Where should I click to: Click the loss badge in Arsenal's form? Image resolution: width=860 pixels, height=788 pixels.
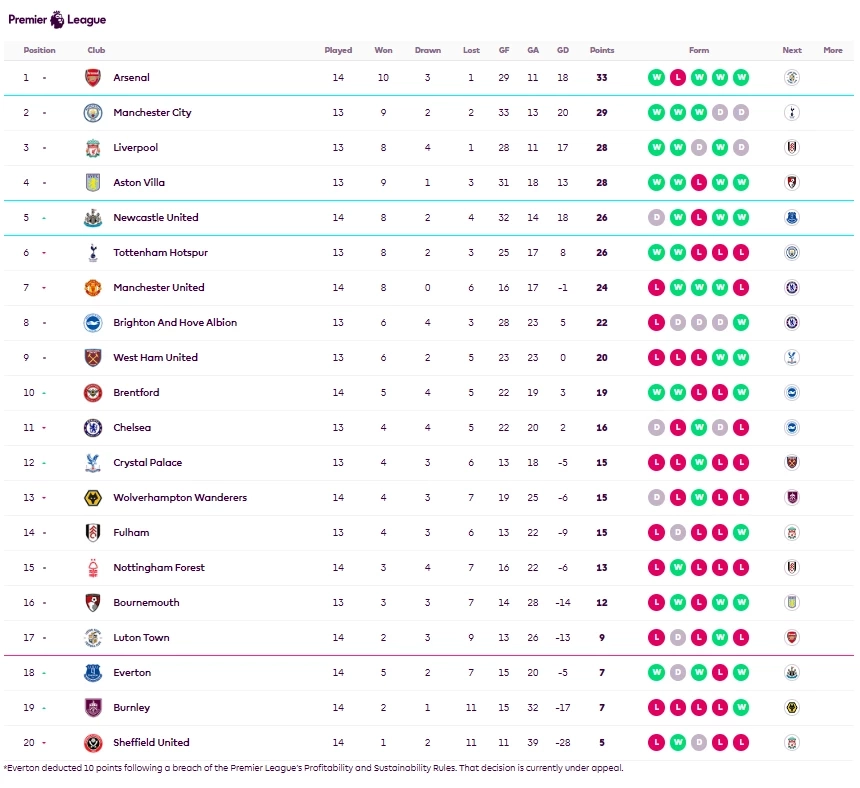click(678, 78)
